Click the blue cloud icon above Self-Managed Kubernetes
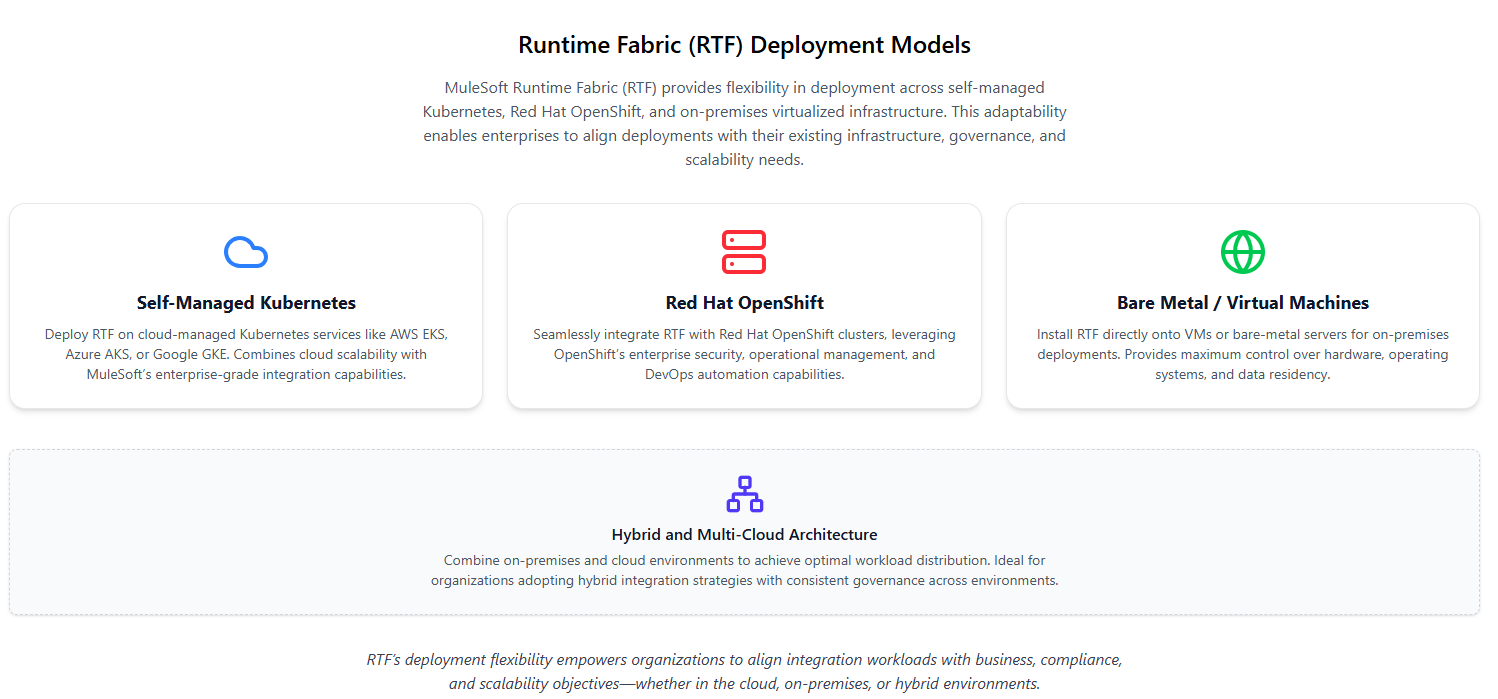This screenshot has width=1498, height=699. [x=245, y=252]
